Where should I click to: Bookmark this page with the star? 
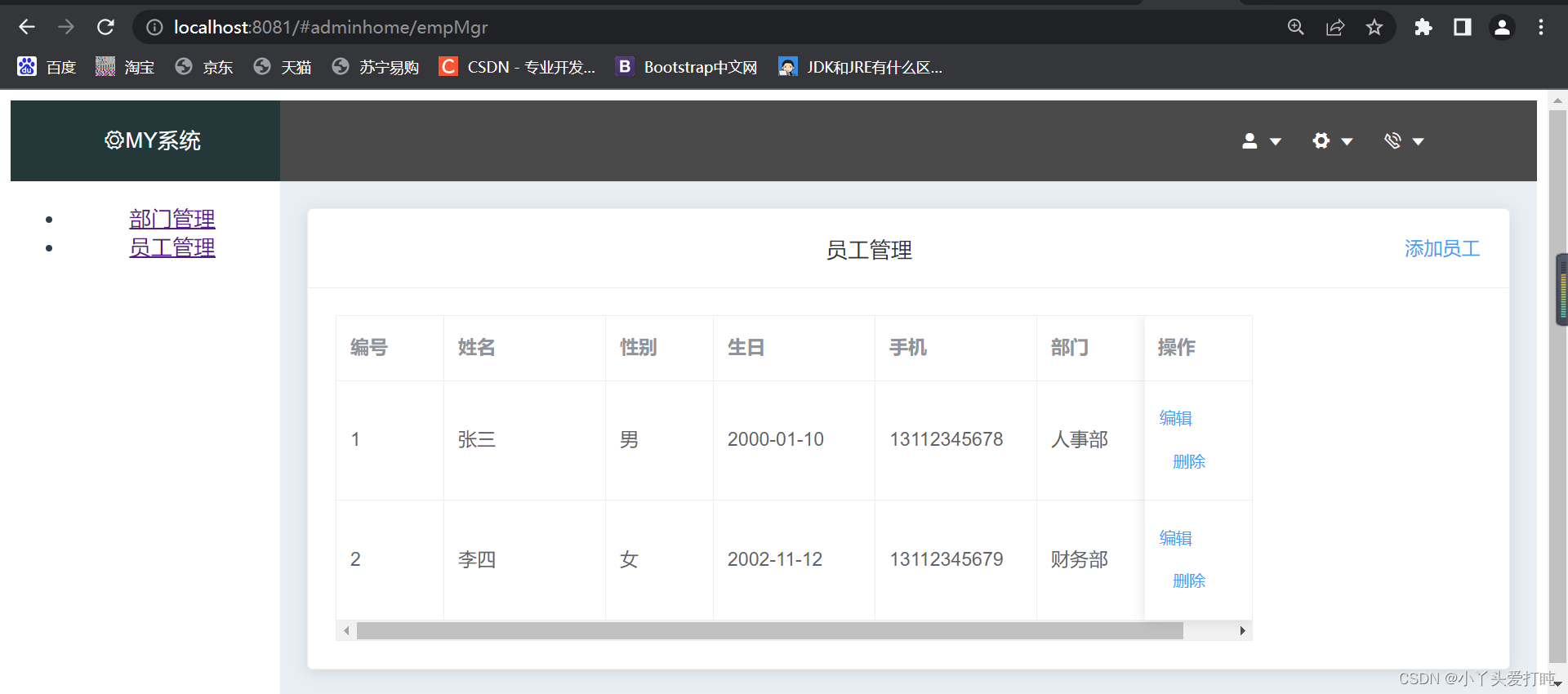[1374, 27]
